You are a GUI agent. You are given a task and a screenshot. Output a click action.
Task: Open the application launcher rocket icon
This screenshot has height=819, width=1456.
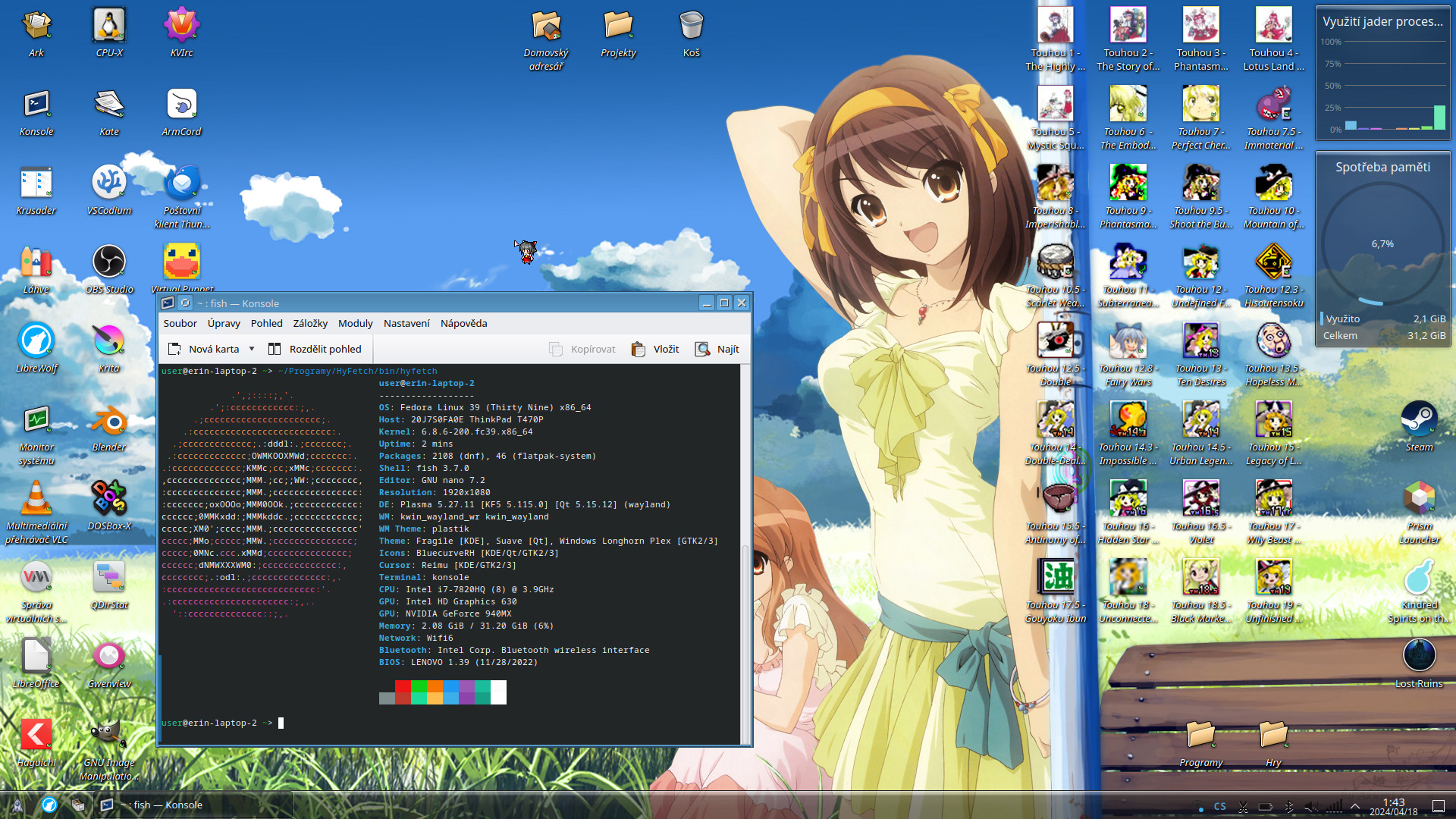(17, 805)
